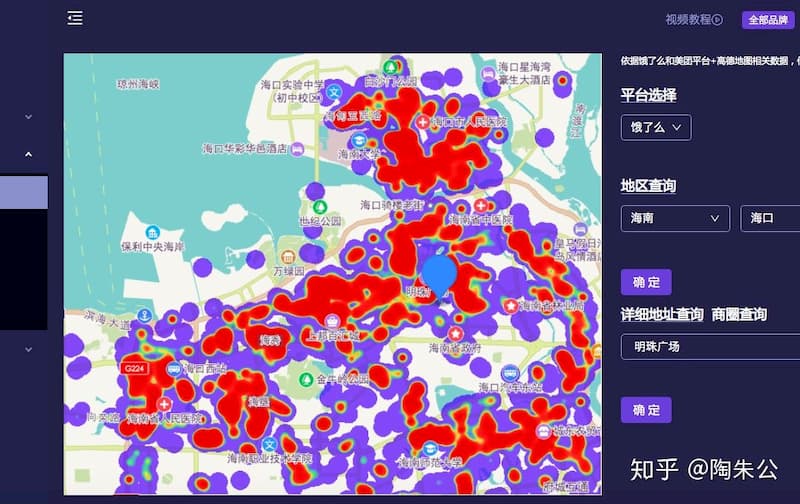
Task: Click the 海南省人民医院 hospital icon
Action: [164, 404]
